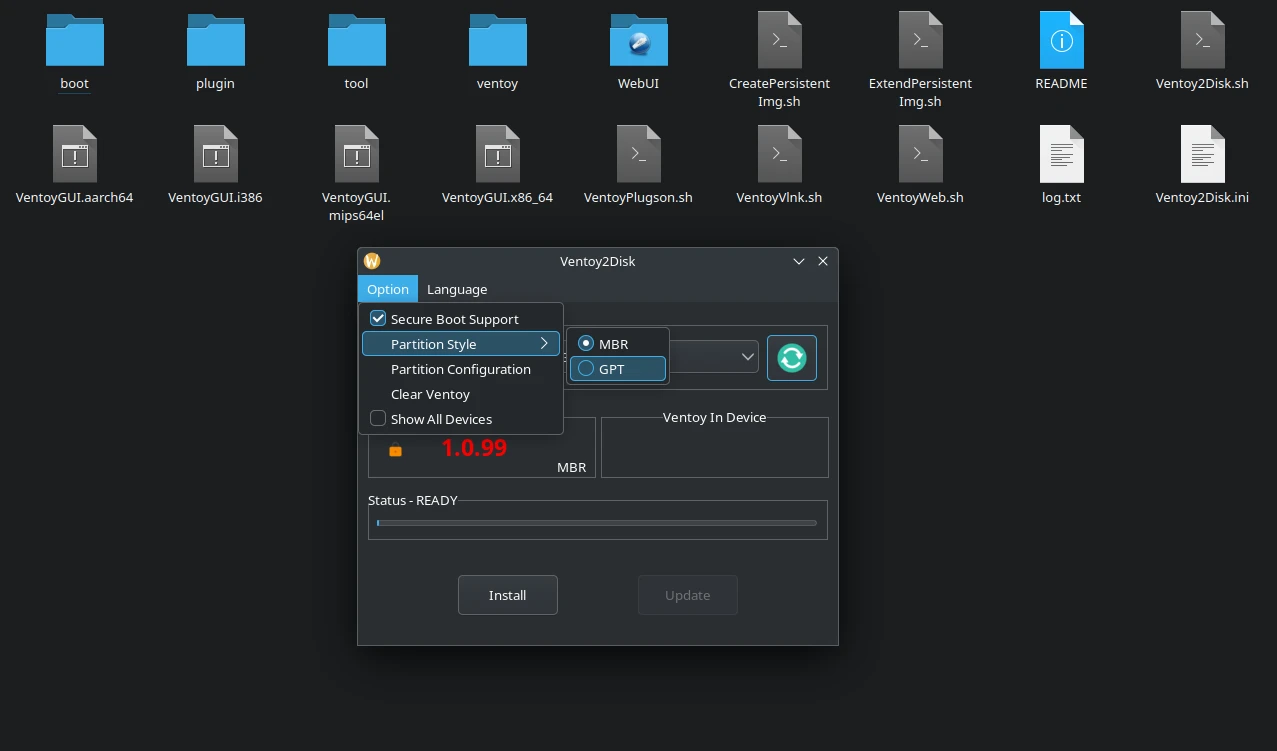Select the VentoyGUI.x86_64 executable icon
The height and width of the screenshot is (751, 1277).
click(498, 154)
